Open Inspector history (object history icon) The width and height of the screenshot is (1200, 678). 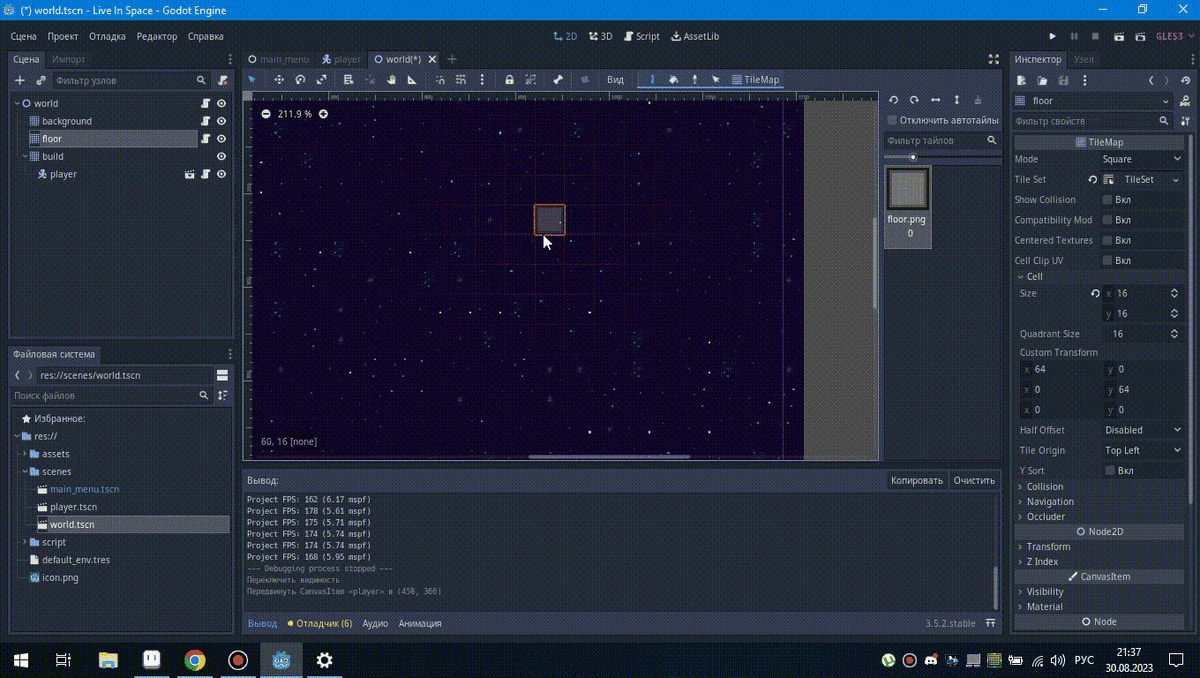(1185, 80)
